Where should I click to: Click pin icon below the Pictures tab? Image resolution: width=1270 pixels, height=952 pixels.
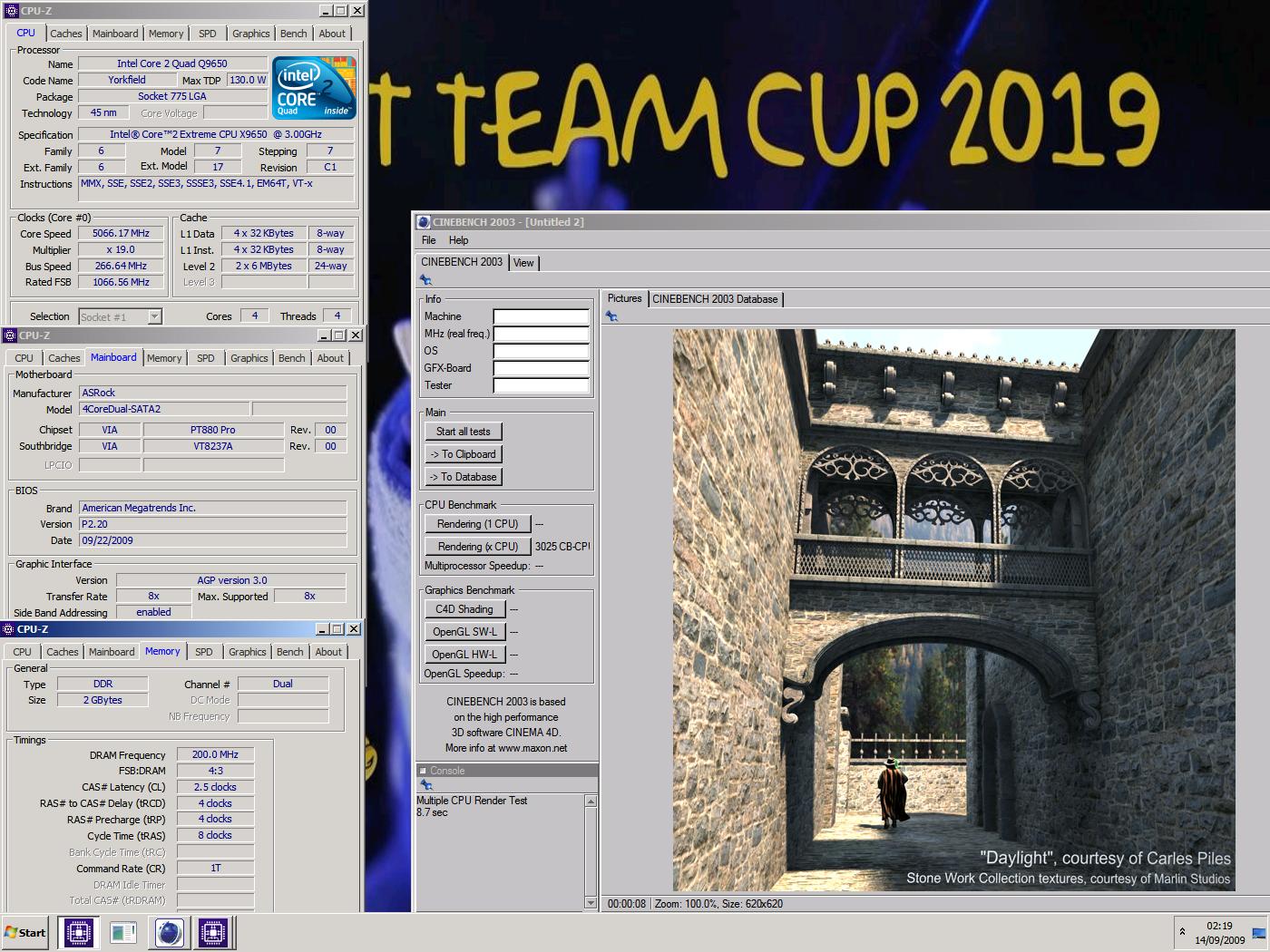click(x=611, y=316)
